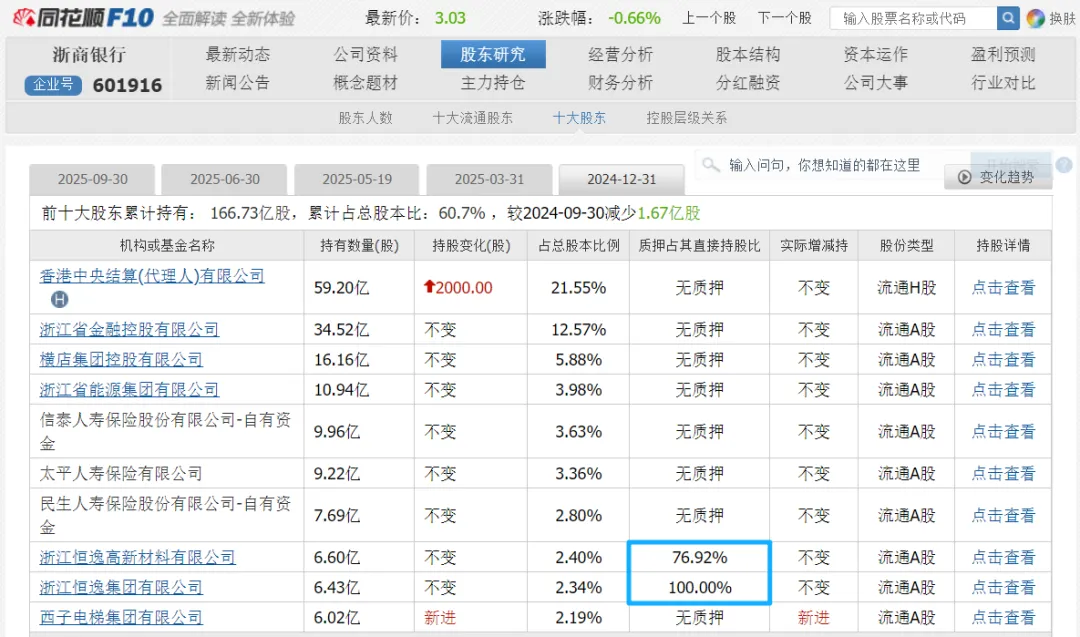
Task: Open 浙江恒逸高新材料有限公司 link
Action: (138, 557)
